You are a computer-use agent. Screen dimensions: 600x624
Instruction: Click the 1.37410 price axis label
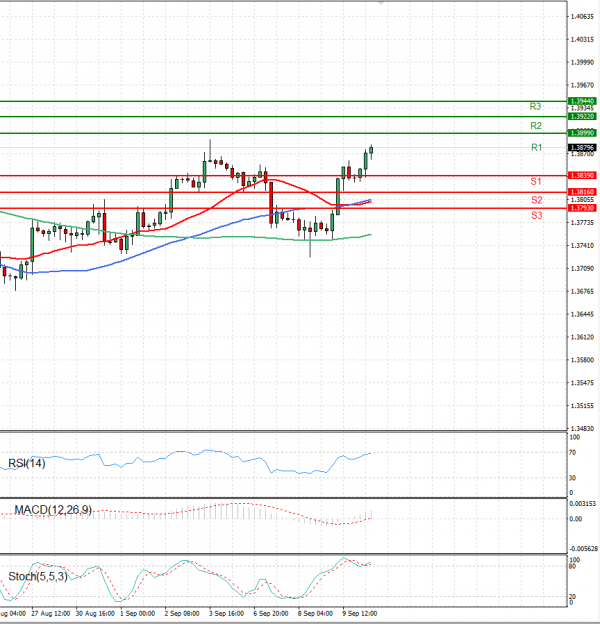coord(582,246)
